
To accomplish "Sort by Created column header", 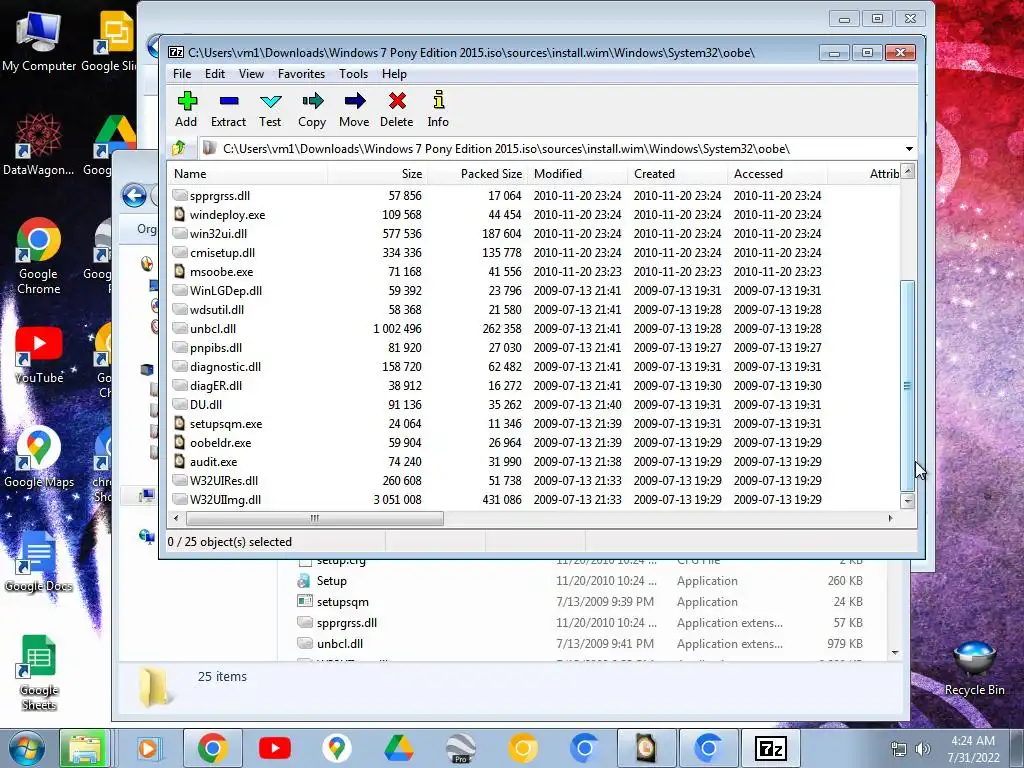I will [x=678, y=174].
